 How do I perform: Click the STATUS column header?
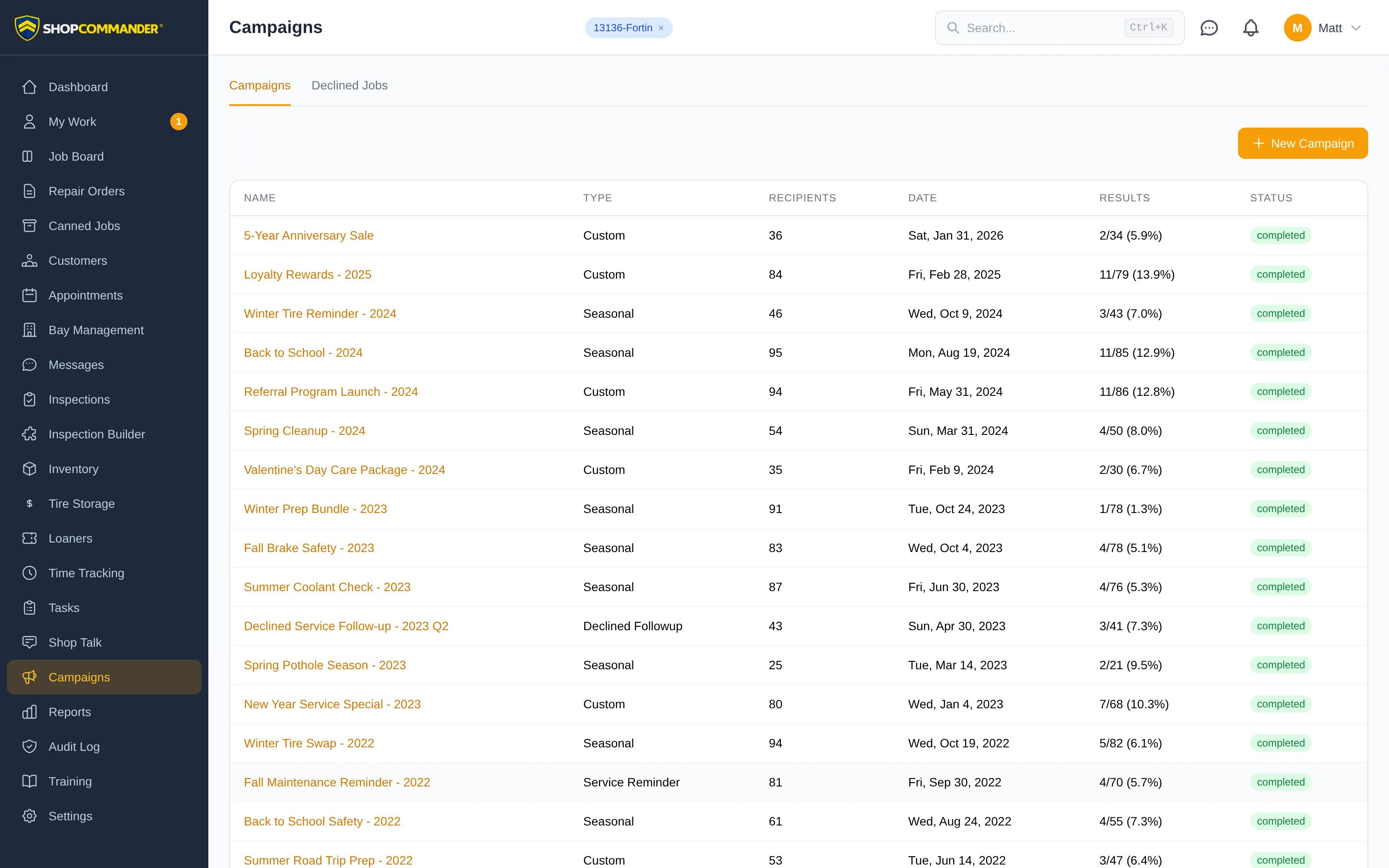point(1271,197)
